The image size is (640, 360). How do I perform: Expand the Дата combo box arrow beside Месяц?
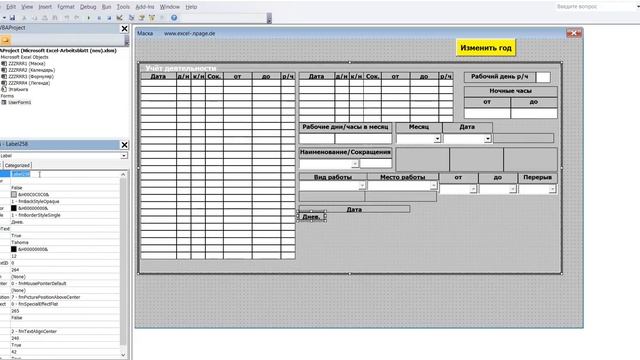(487, 139)
